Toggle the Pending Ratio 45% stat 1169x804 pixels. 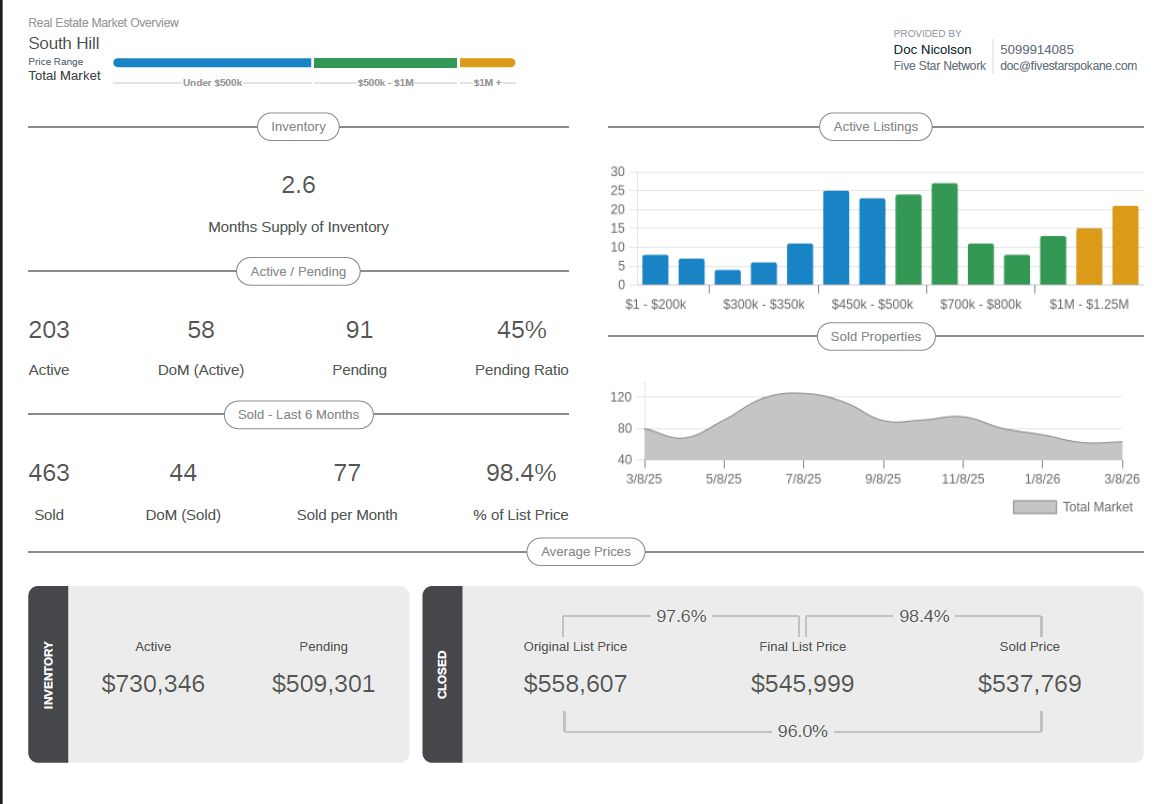(521, 330)
